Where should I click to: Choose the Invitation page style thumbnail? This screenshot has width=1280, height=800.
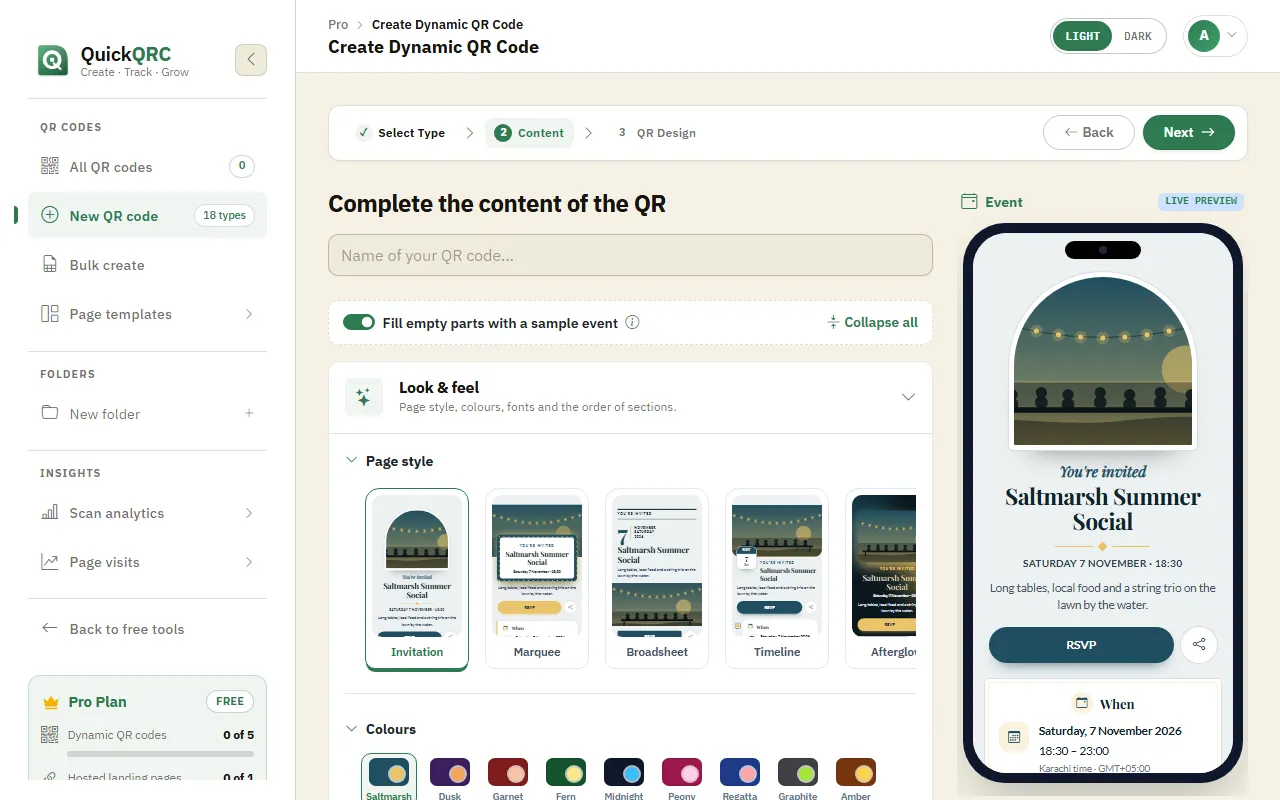coord(417,578)
